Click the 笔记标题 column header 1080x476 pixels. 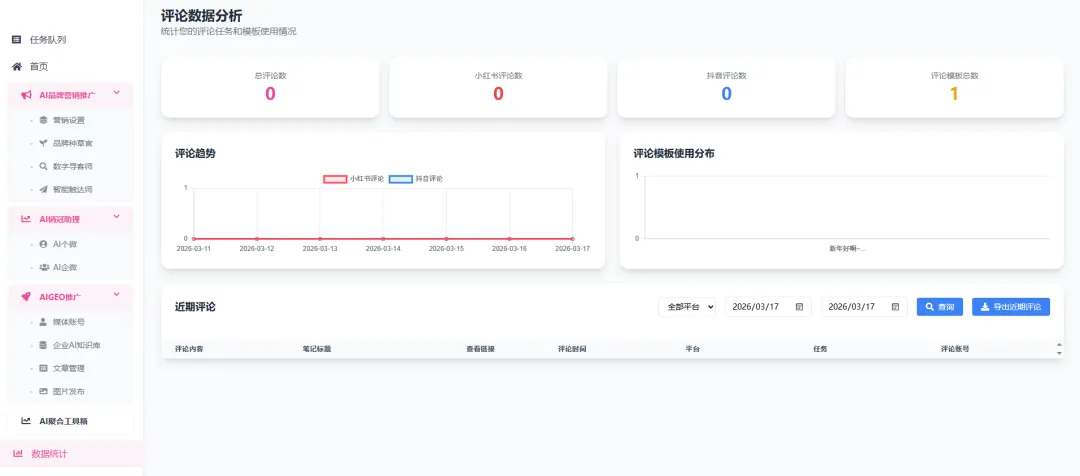click(x=317, y=349)
